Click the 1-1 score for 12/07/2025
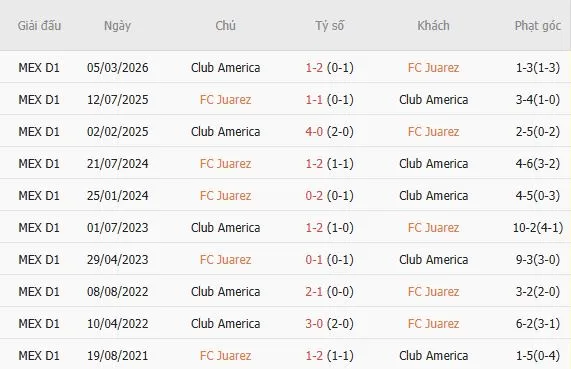This screenshot has height=369, width=571. tap(314, 100)
